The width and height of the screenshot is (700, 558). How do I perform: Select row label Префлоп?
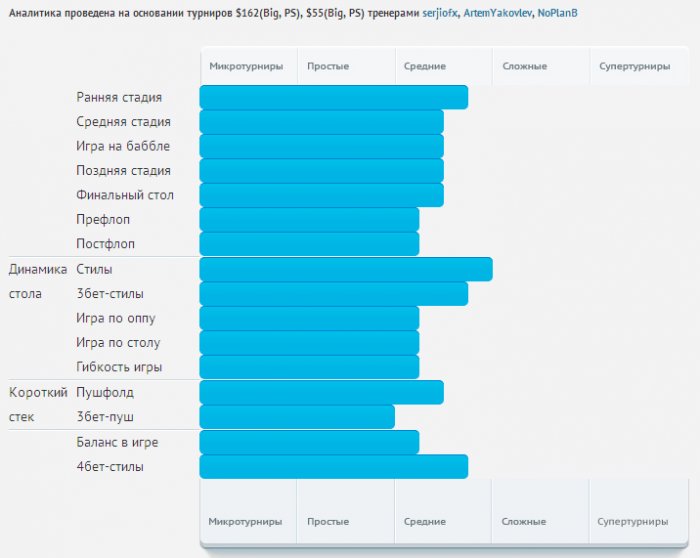click(x=103, y=220)
